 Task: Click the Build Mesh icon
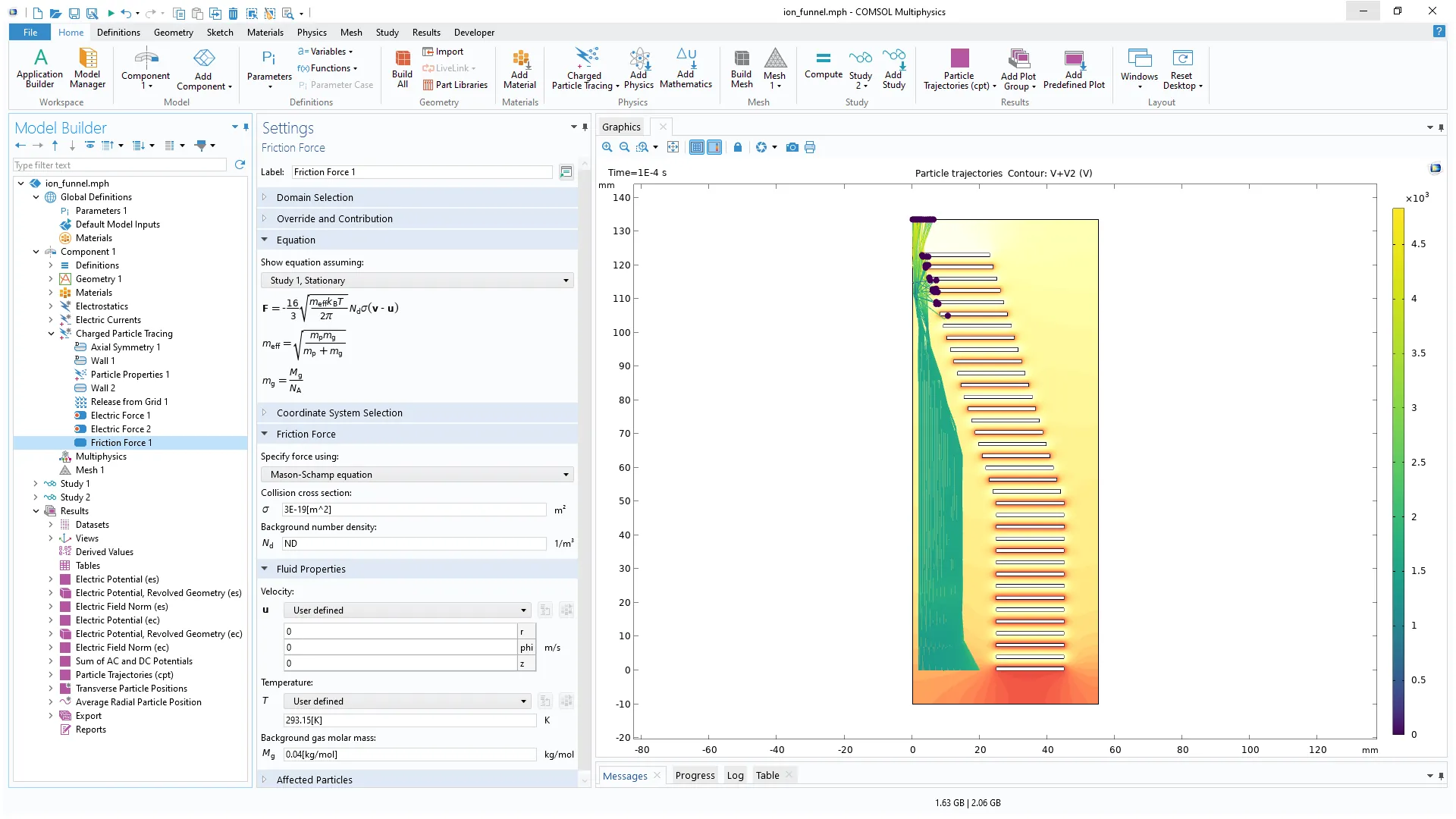pos(741,67)
